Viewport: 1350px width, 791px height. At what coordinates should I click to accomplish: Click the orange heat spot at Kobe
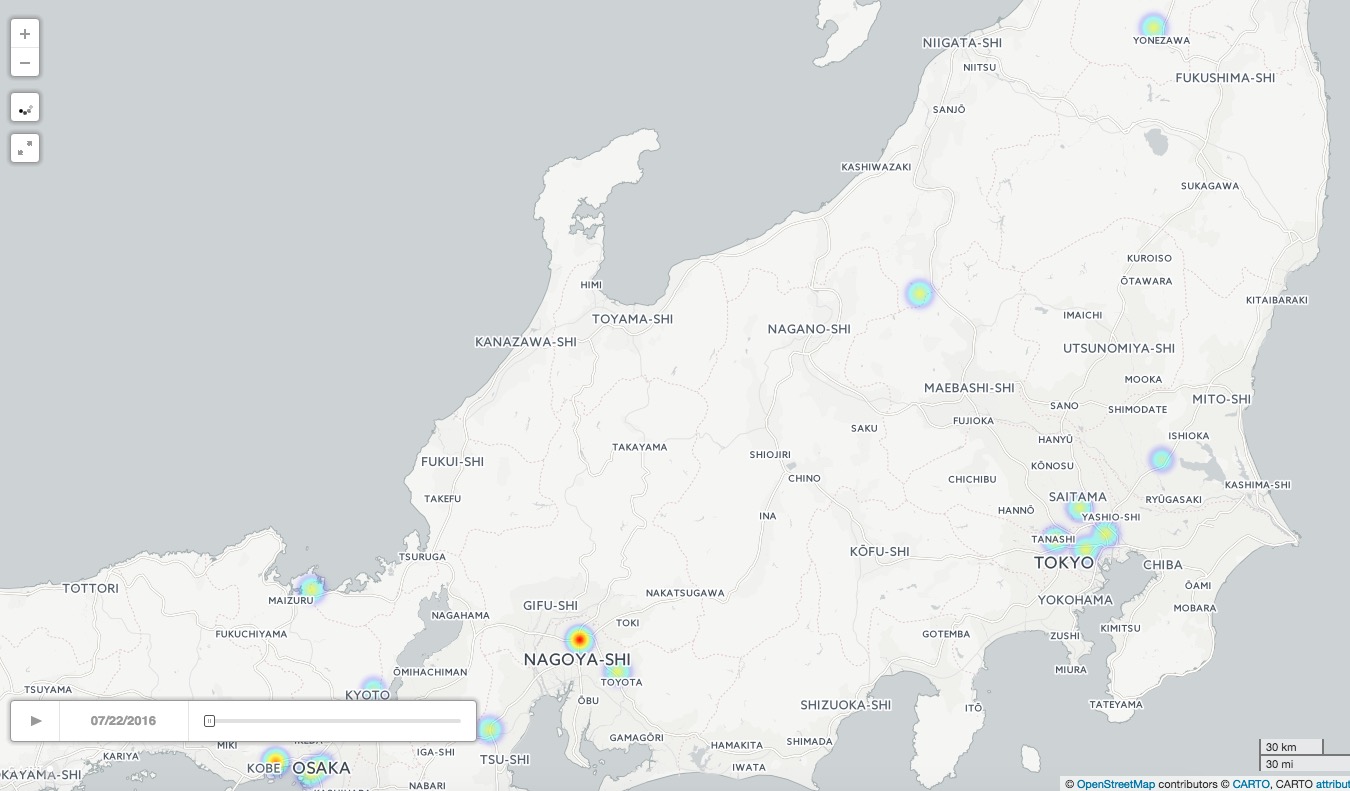275,761
